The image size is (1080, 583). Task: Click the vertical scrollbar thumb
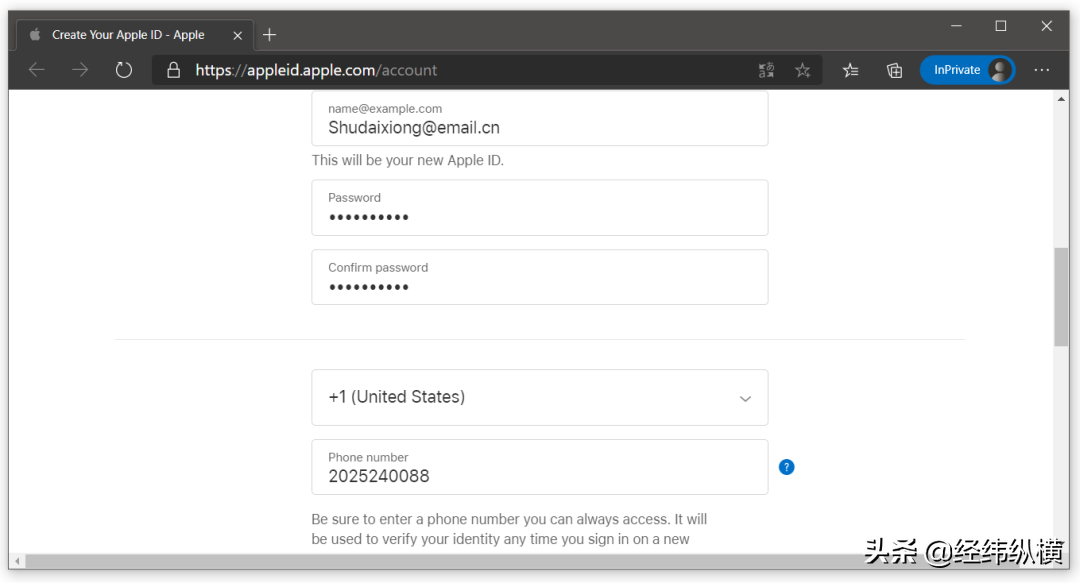[1061, 297]
